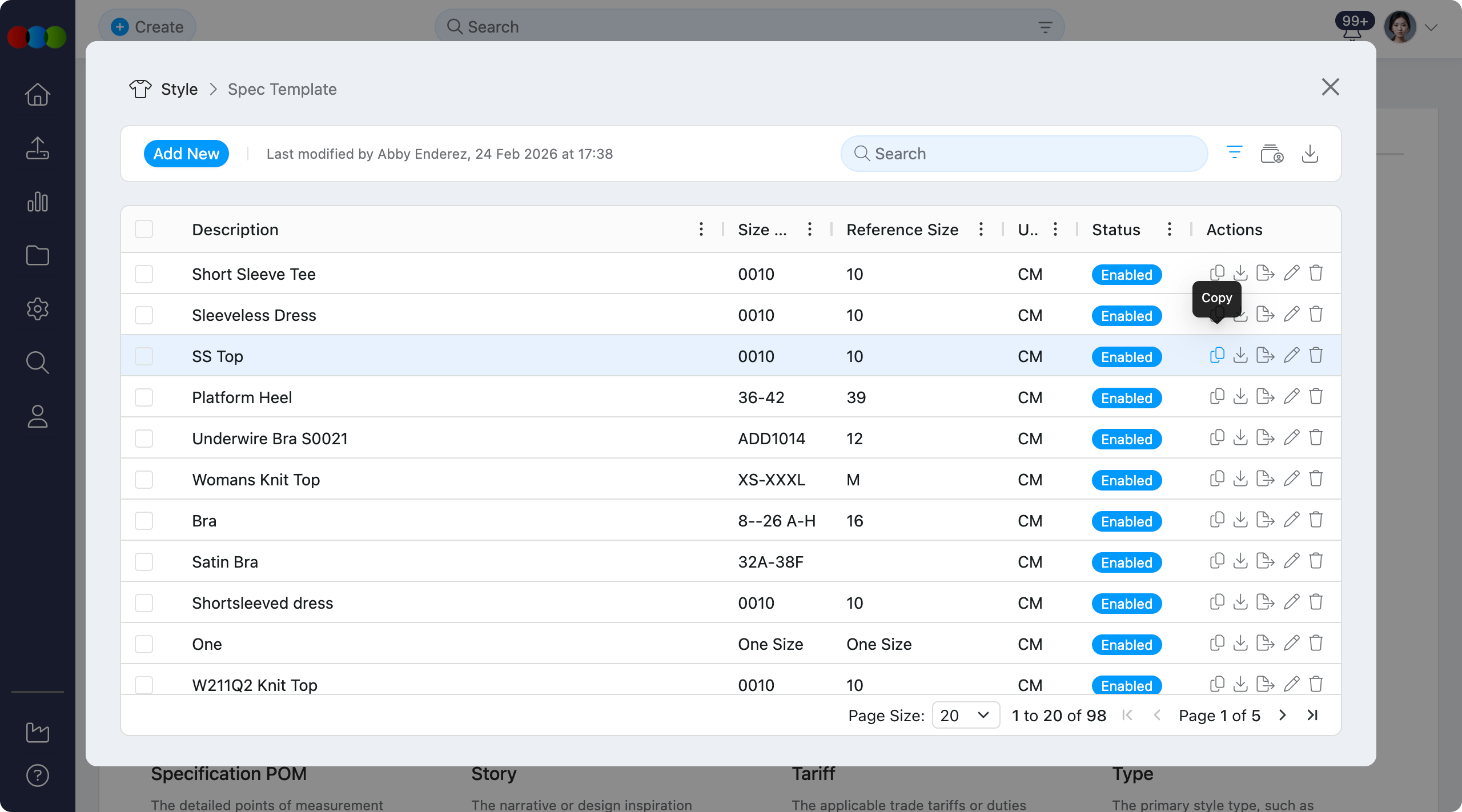The image size is (1462, 812).
Task: Edit the Platform Heel spec template
Action: click(1291, 396)
